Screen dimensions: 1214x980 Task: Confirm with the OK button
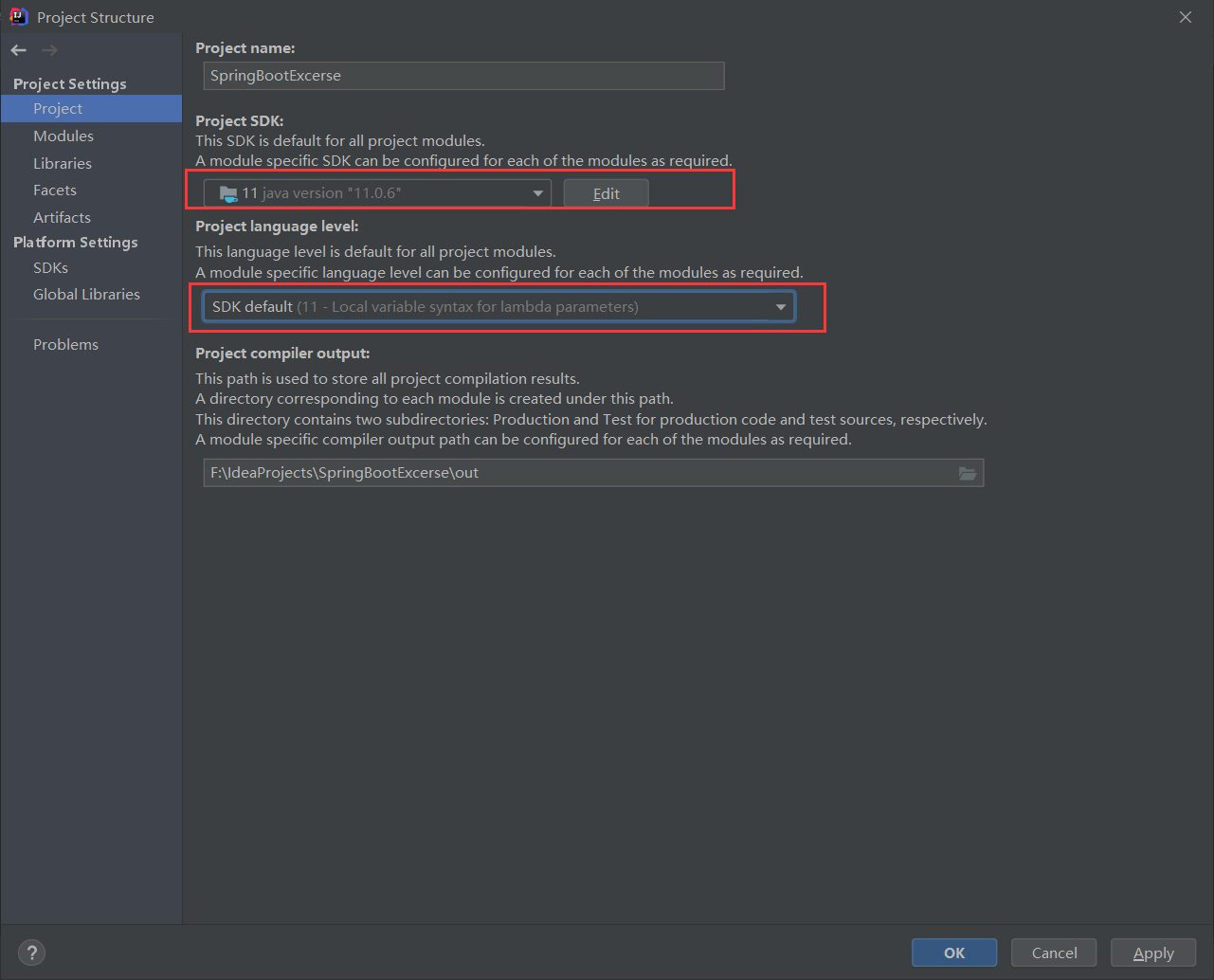coord(954,953)
